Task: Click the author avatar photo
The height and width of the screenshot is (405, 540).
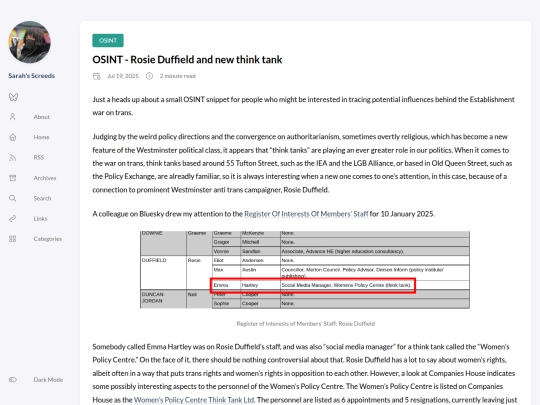Action: (x=30, y=42)
